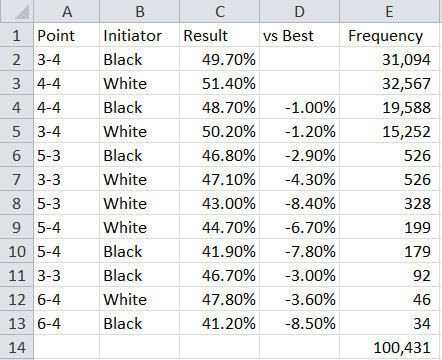Image resolution: width=442 pixels, height=360 pixels.
Task: Select column D header
Action: (x=299, y=11)
